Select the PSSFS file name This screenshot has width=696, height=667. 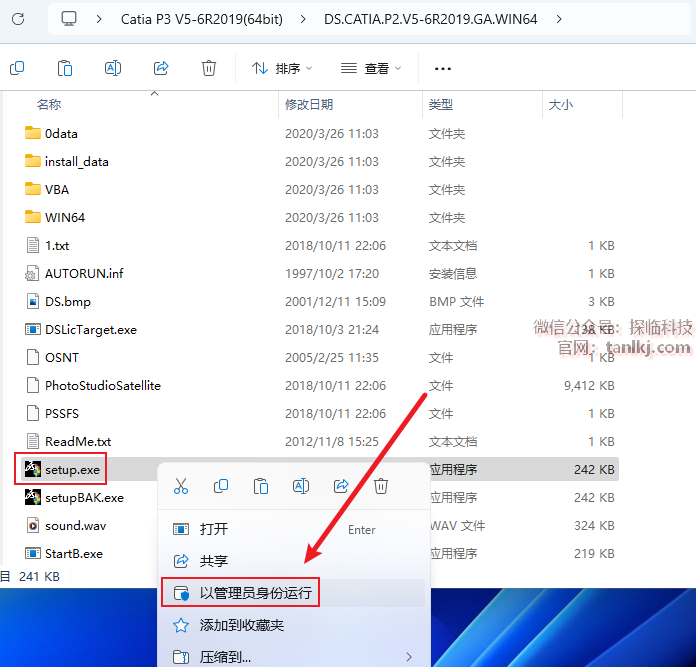pyautogui.click(x=62, y=413)
